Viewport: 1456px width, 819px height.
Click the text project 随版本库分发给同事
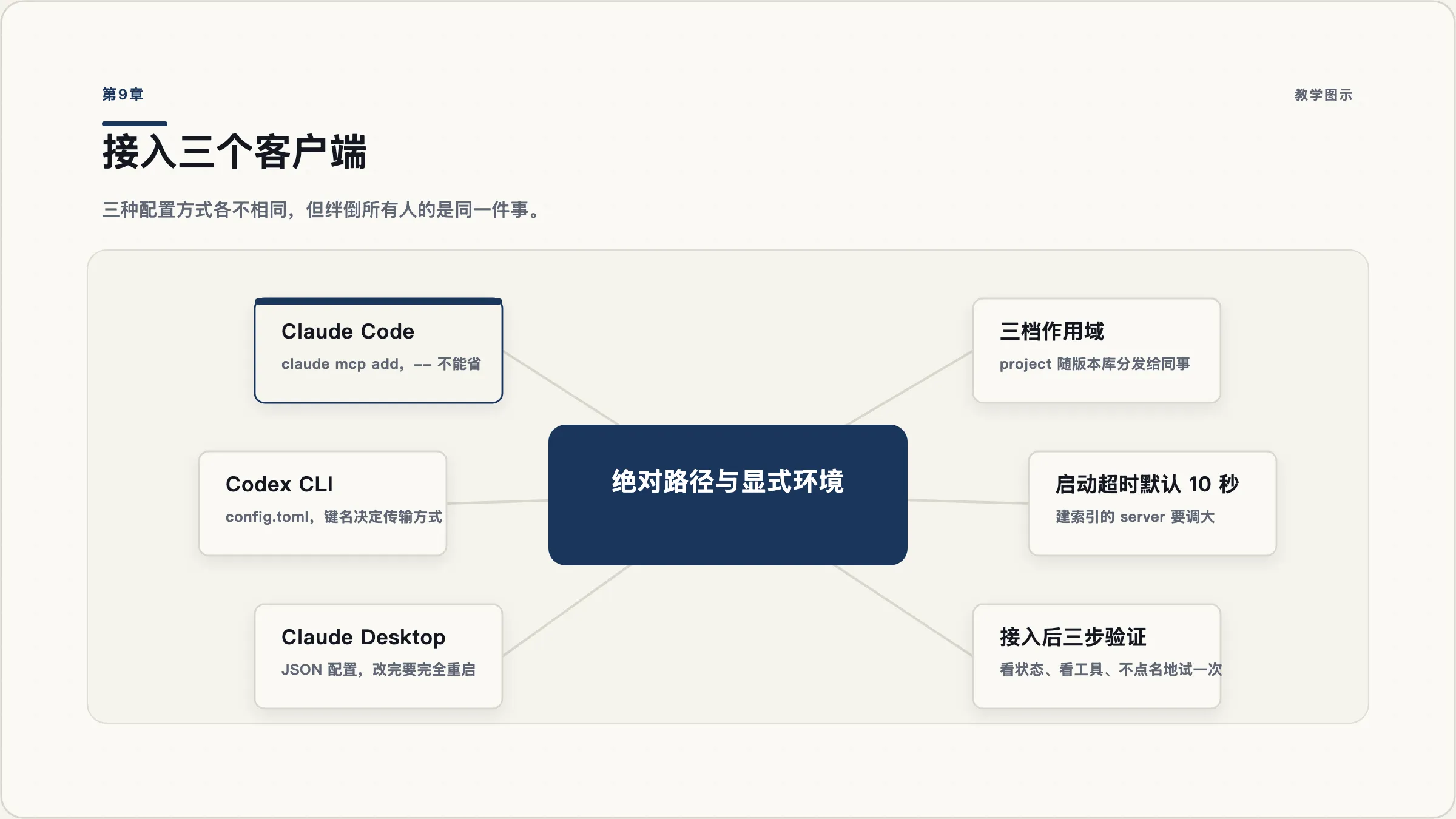pyautogui.click(x=1095, y=364)
